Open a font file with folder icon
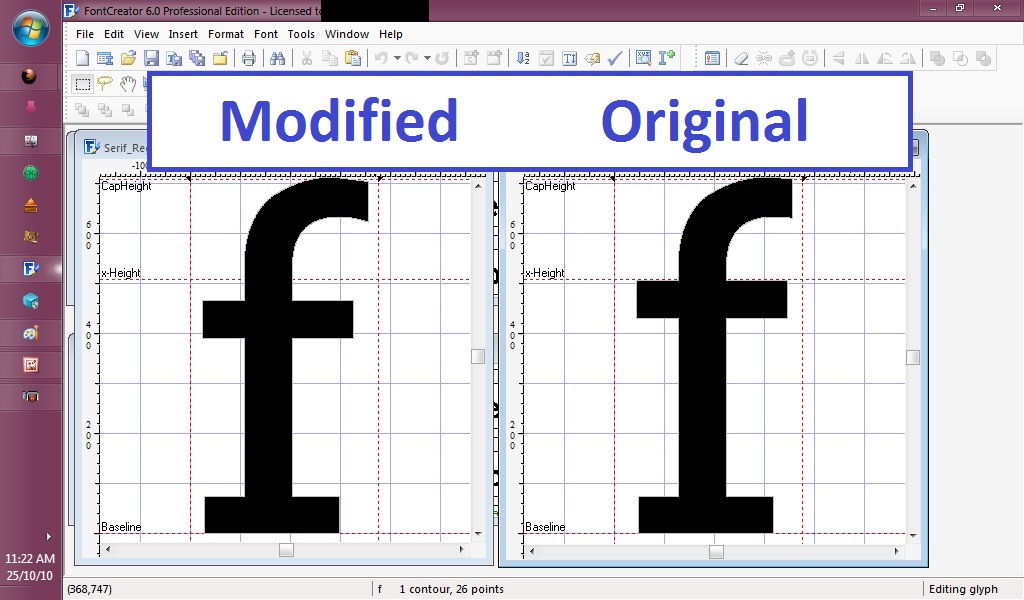This screenshot has height=600, width=1024. [129, 59]
